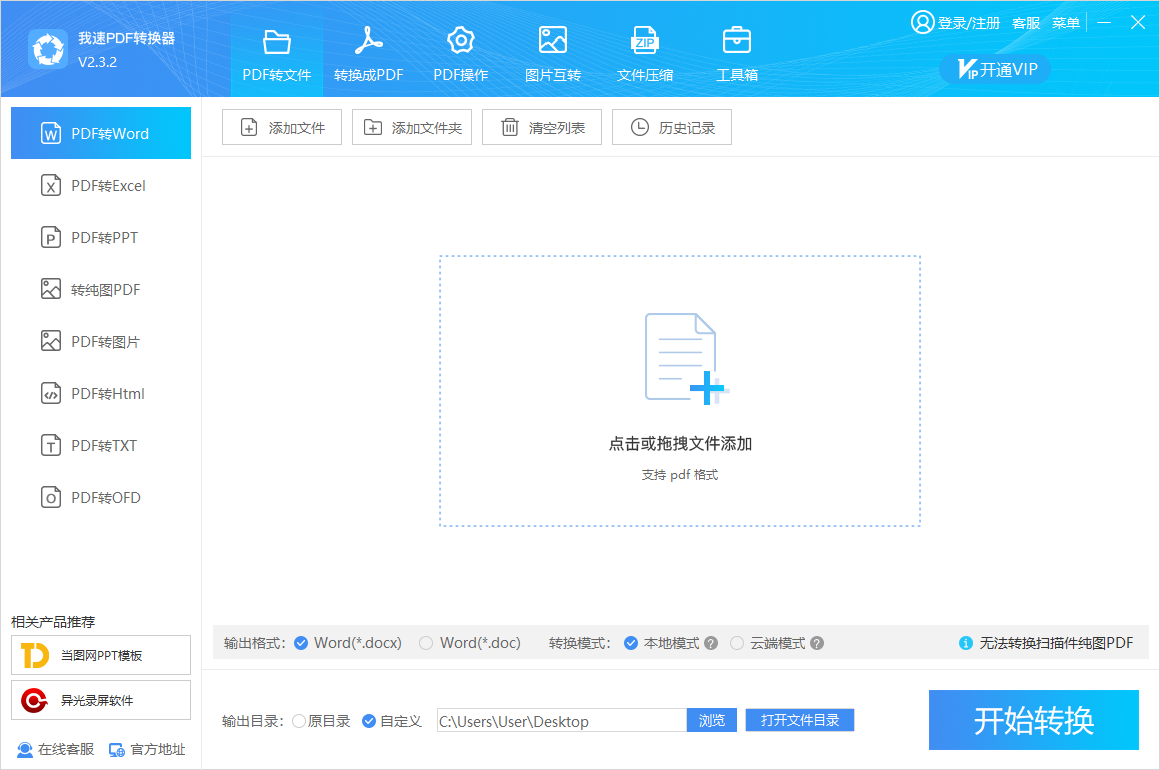Close the converter window
The height and width of the screenshot is (770, 1160).
coord(1138,22)
